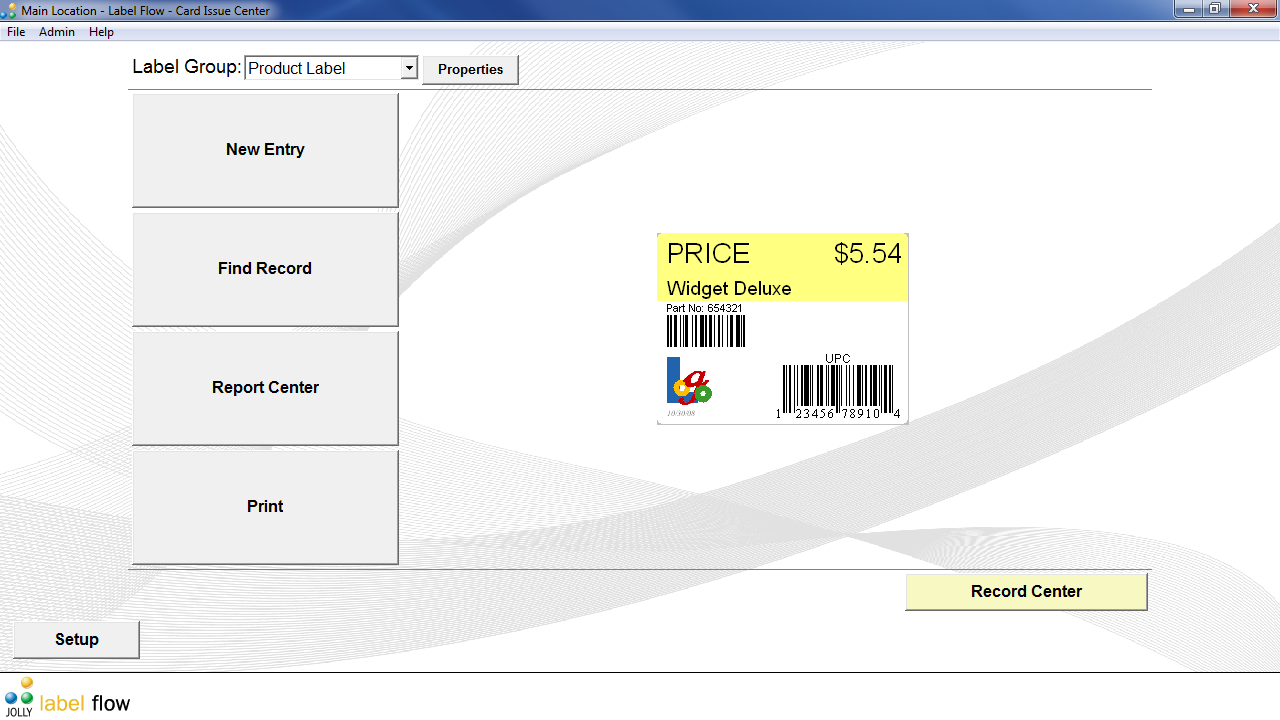Expand the Label Group dropdown
Screen dimensions: 1280x720
coord(410,67)
